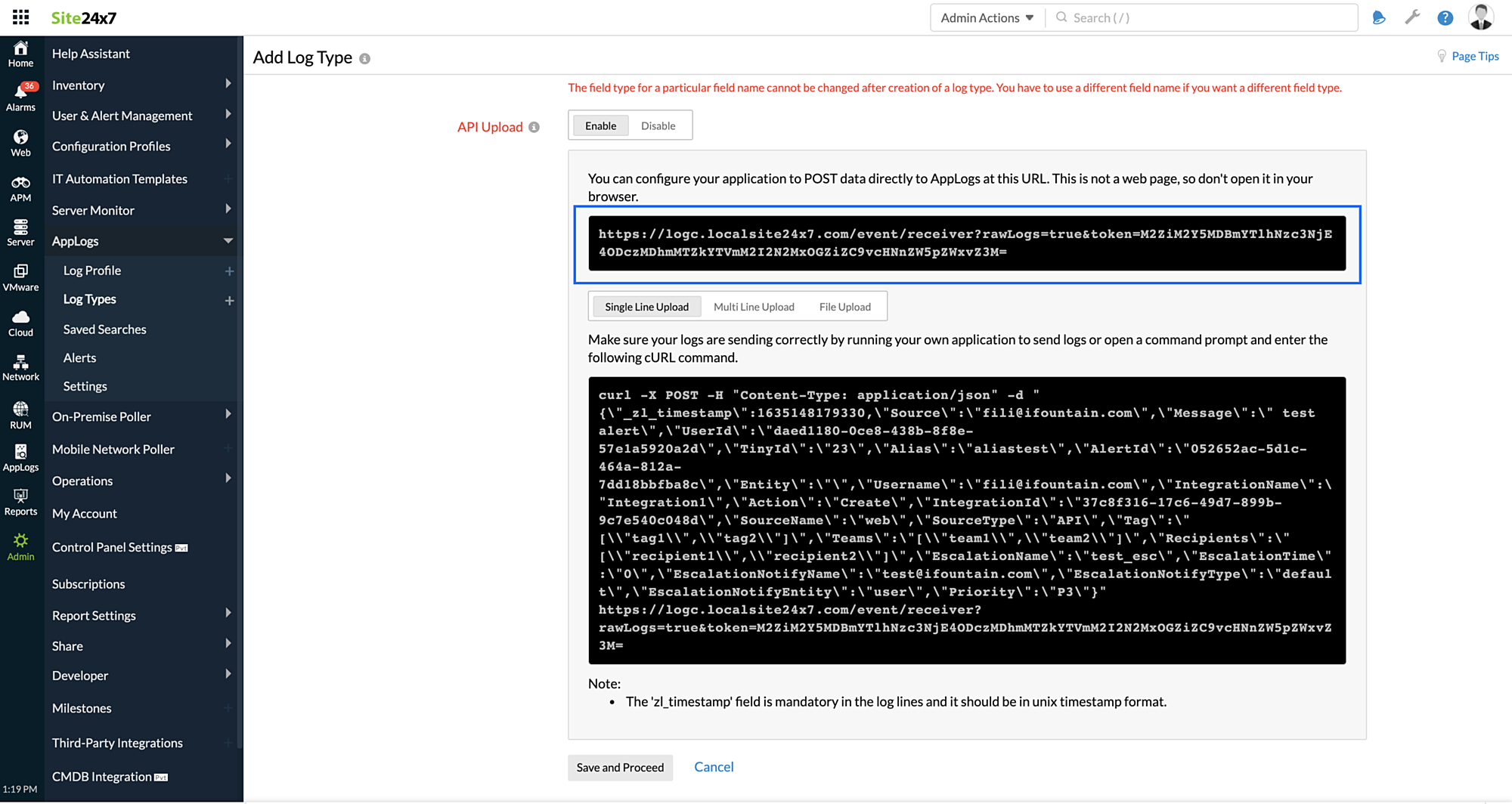Open the Admin Actions dropdown

987,17
